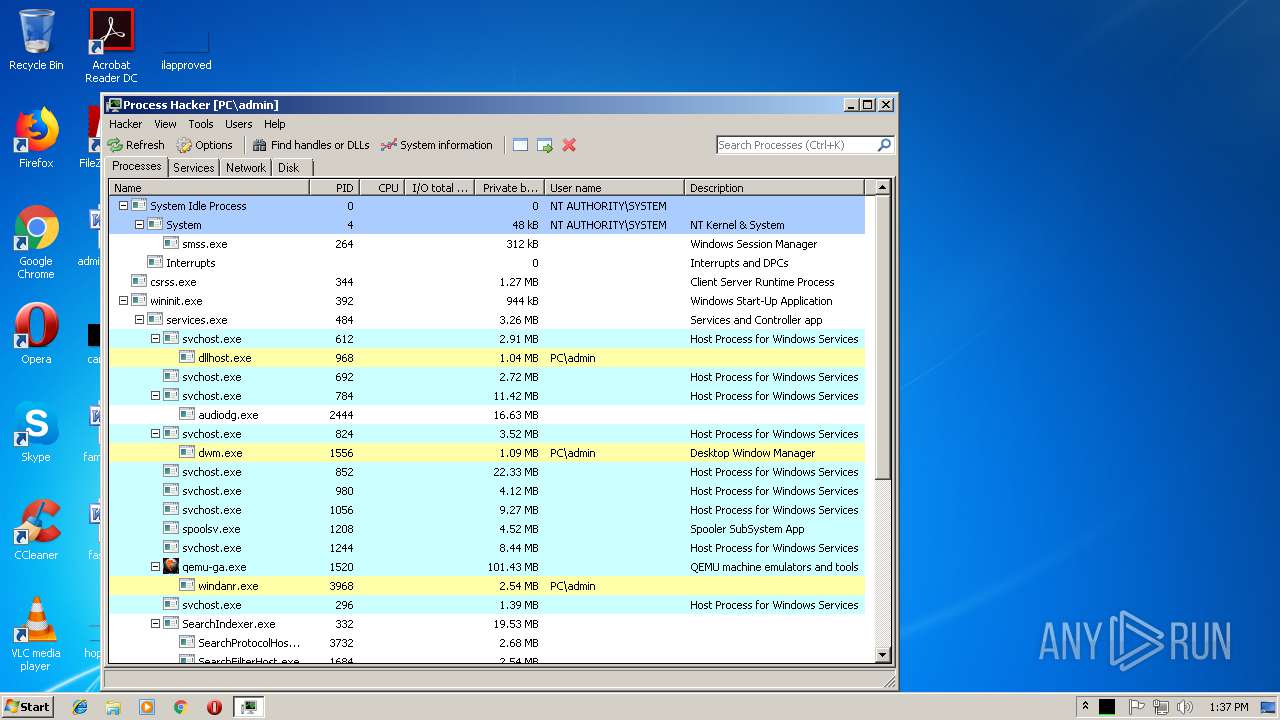Open Recycle Bin desktop icon

(x=36, y=40)
